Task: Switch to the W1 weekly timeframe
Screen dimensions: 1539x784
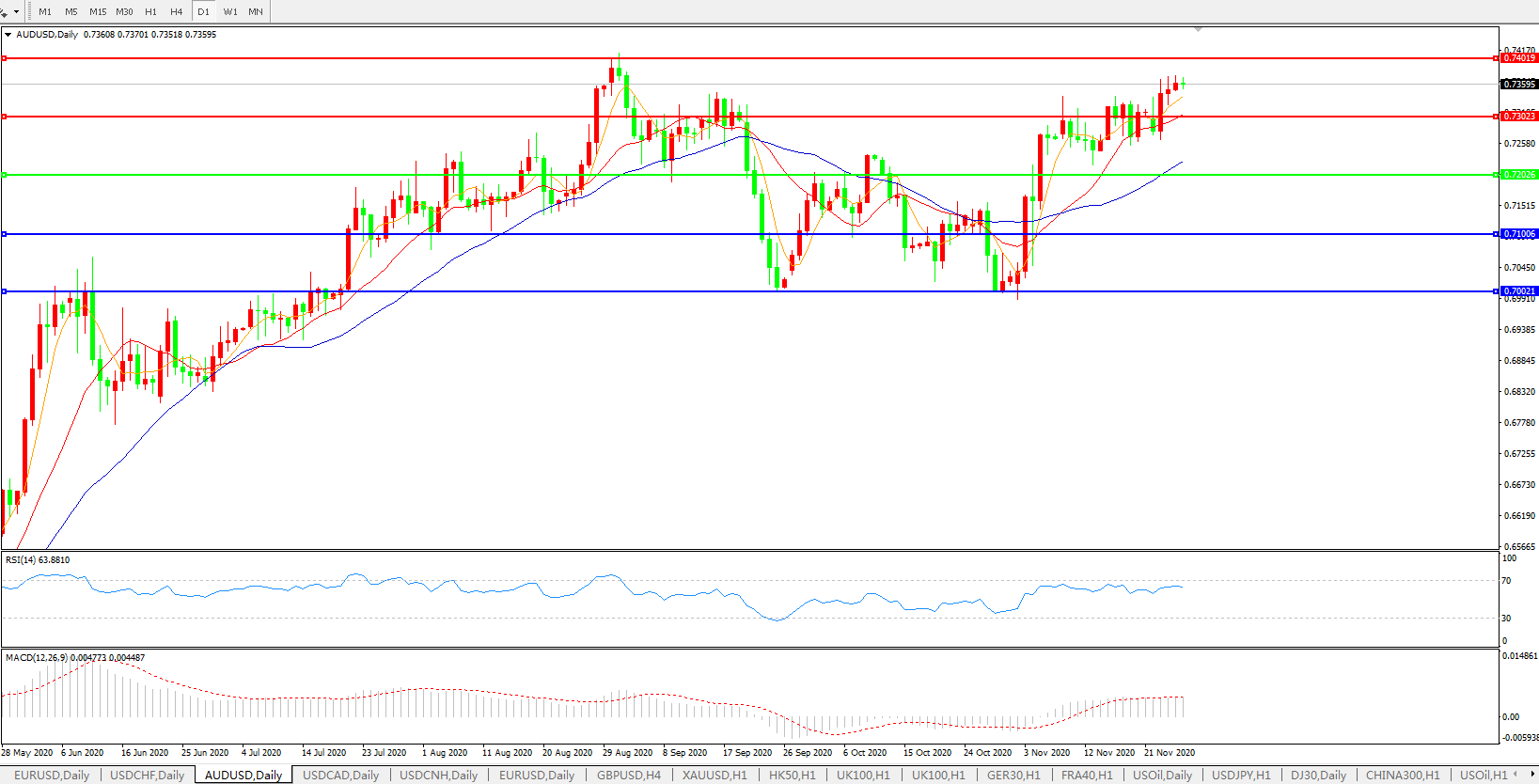Action: (230, 12)
